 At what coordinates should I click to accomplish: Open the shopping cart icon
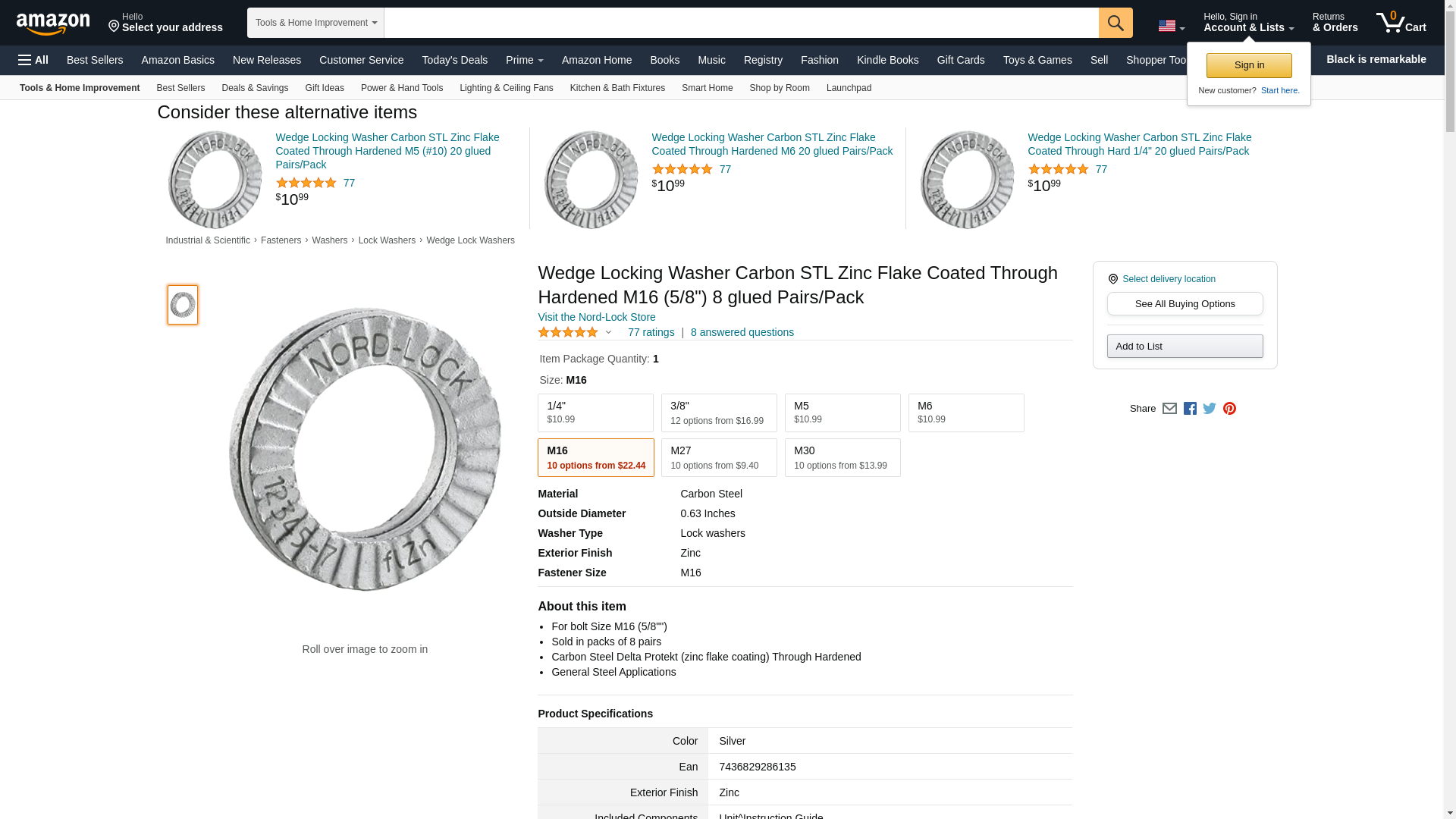click(x=1400, y=23)
